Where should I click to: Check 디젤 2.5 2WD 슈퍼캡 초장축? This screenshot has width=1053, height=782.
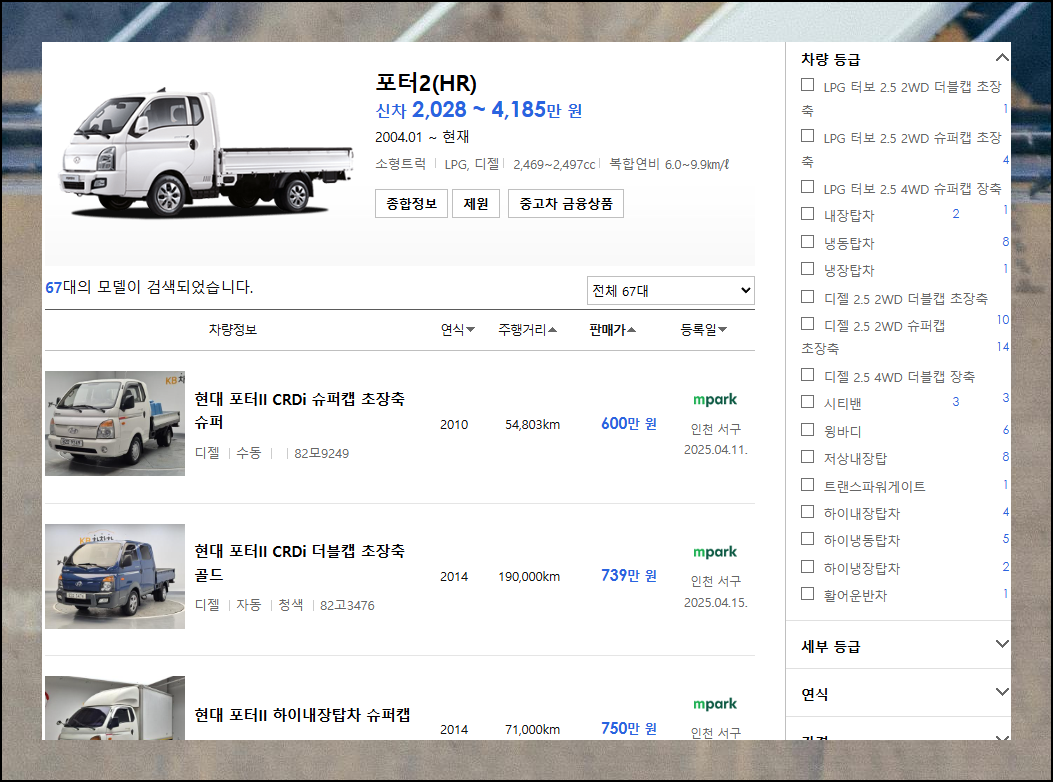tap(808, 324)
